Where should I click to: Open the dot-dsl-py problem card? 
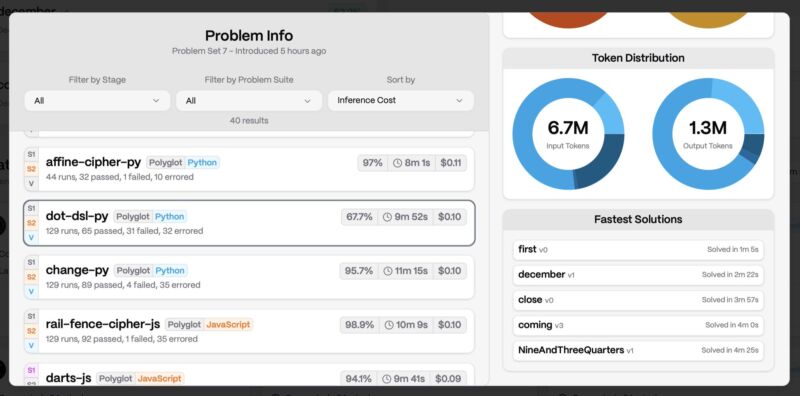(249, 223)
